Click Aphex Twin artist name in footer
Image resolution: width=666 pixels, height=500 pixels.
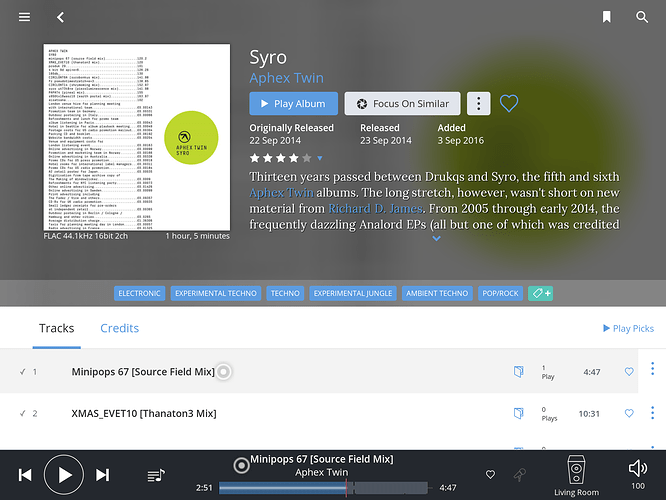(x=322, y=472)
